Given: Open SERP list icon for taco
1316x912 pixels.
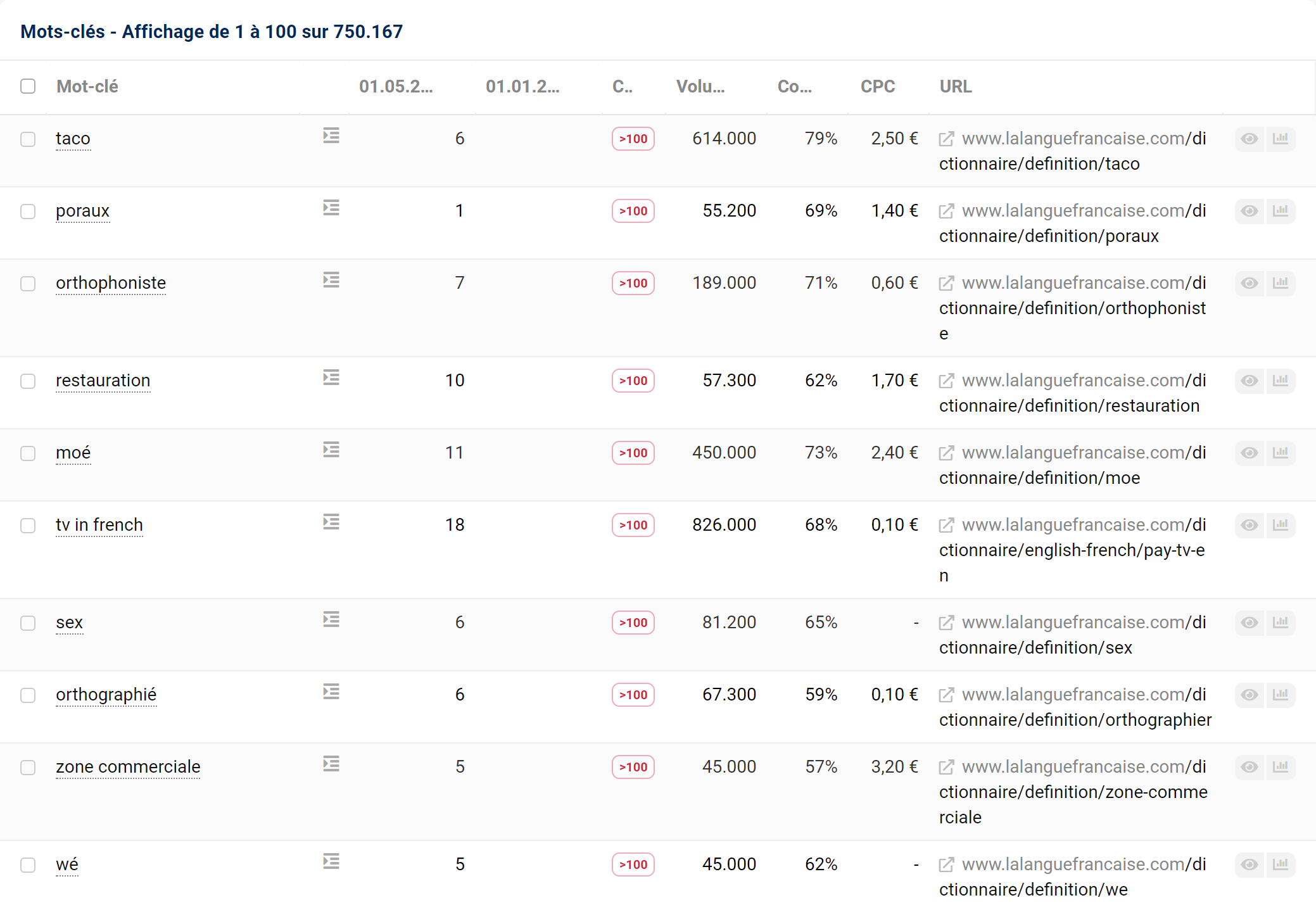Looking at the screenshot, I should pos(331,136).
